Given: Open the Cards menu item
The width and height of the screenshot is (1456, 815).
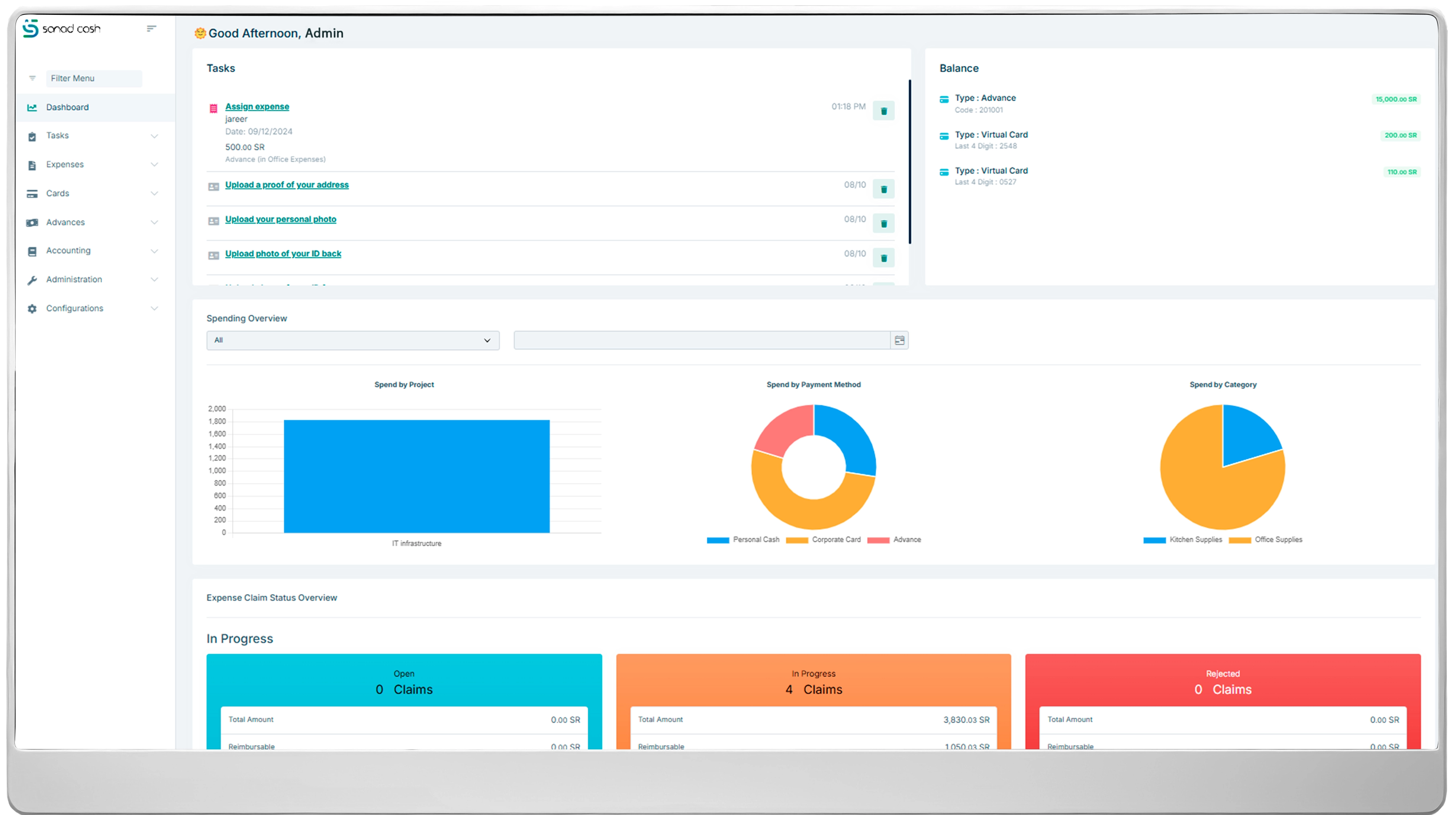Looking at the screenshot, I should click(58, 193).
